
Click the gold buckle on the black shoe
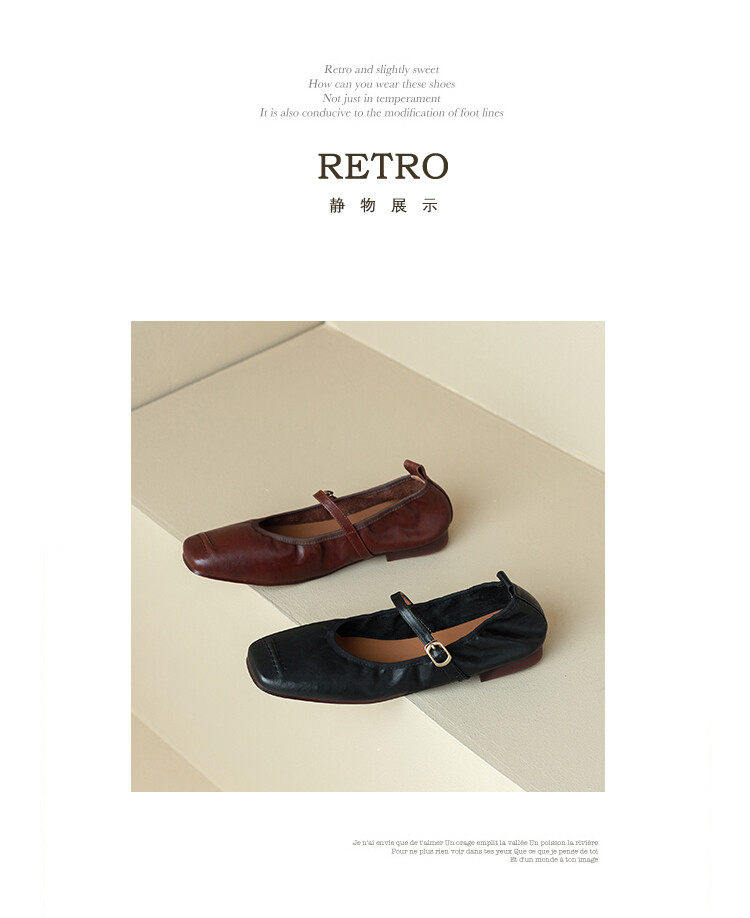coord(438,653)
